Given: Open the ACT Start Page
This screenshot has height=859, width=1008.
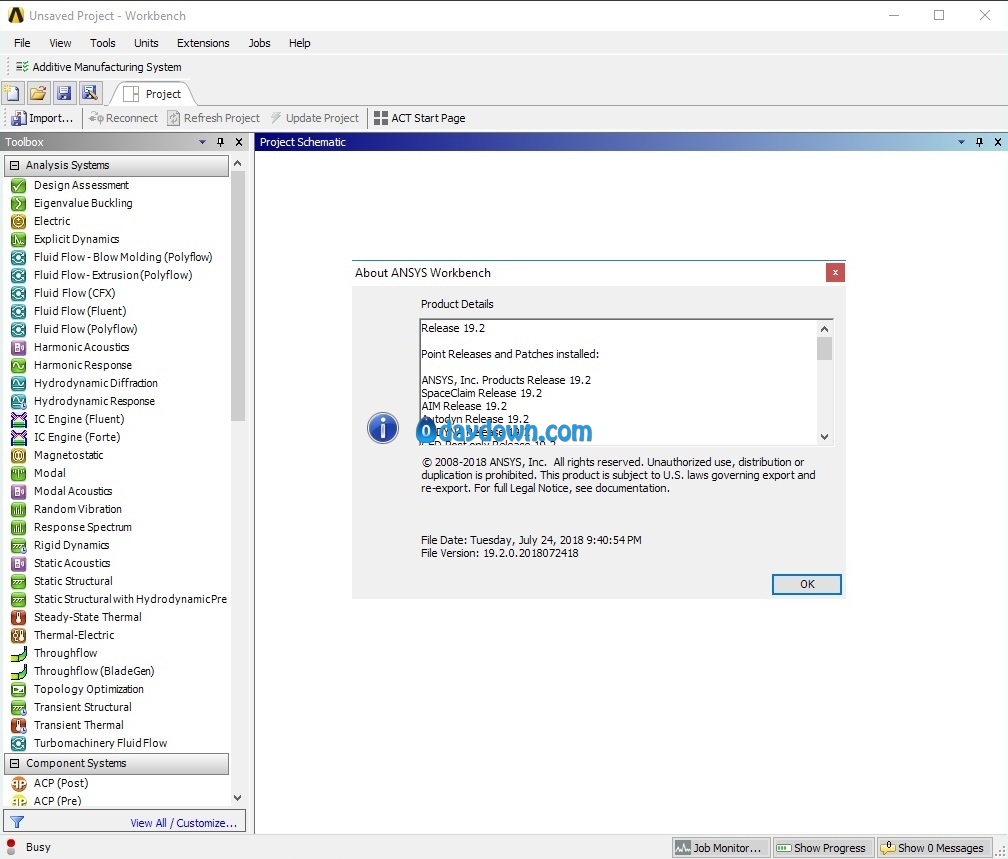Looking at the screenshot, I should (x=420, y=118).
